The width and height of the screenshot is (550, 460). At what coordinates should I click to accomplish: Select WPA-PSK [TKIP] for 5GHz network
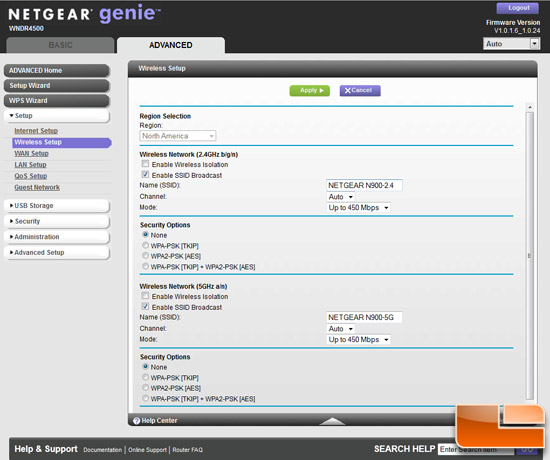coord(145,377)
